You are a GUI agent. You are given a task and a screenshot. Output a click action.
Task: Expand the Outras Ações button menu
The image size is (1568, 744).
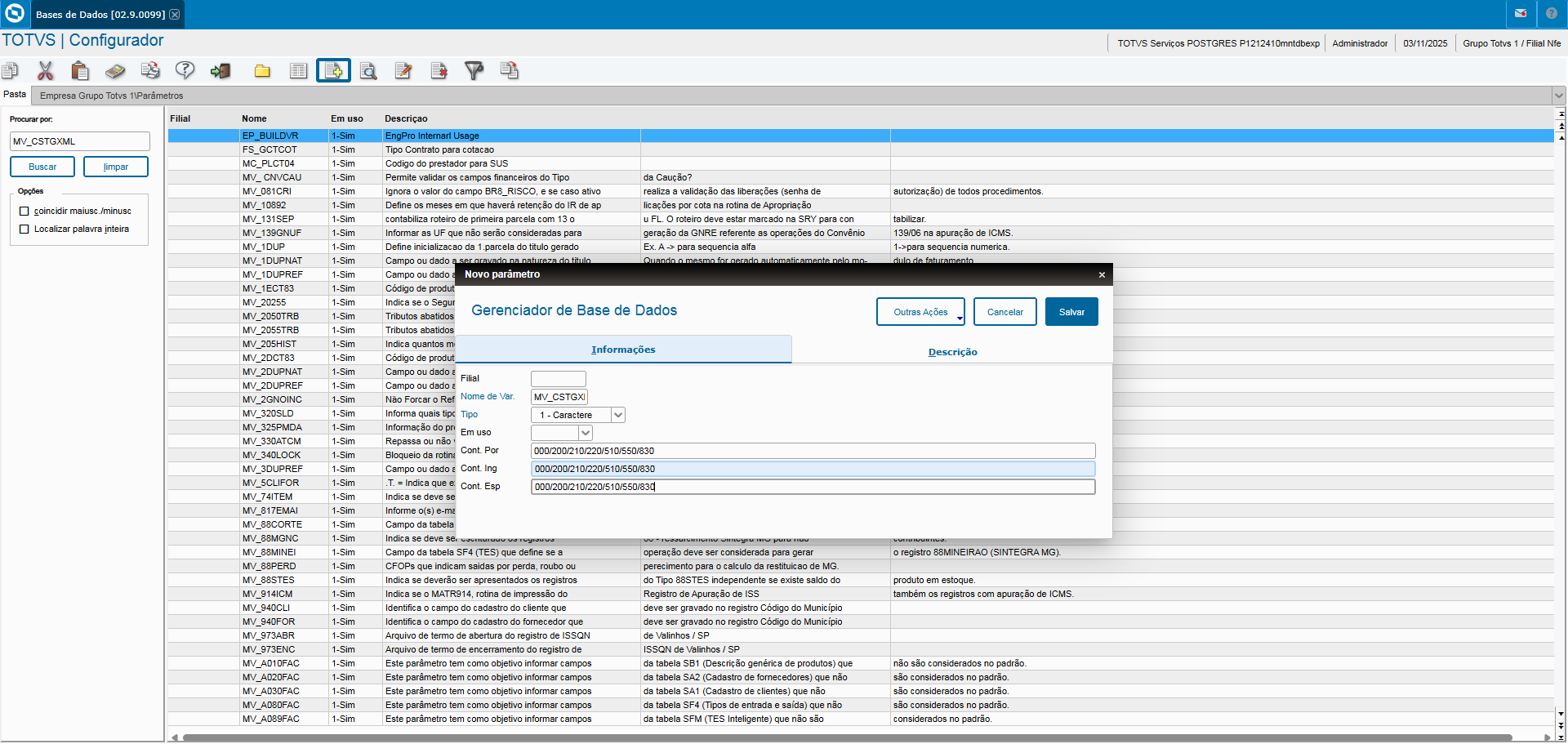[920, 312]
